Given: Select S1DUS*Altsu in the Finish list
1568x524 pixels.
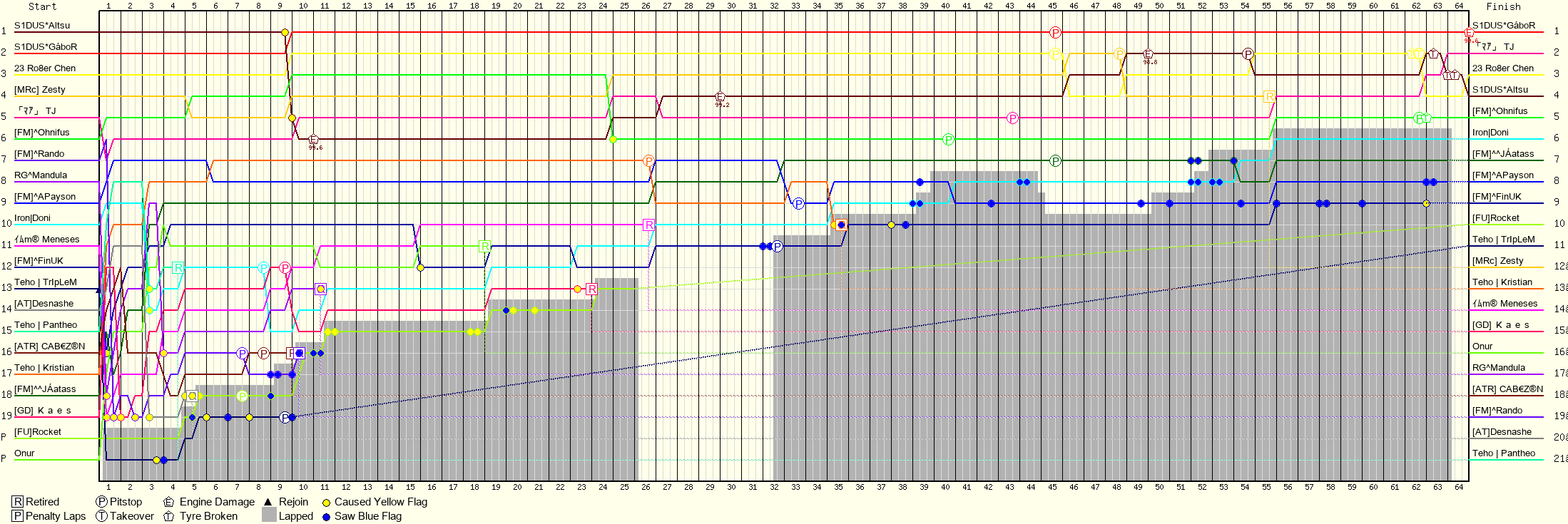Looking at the screenshot, I should [x=1500, y=90].
